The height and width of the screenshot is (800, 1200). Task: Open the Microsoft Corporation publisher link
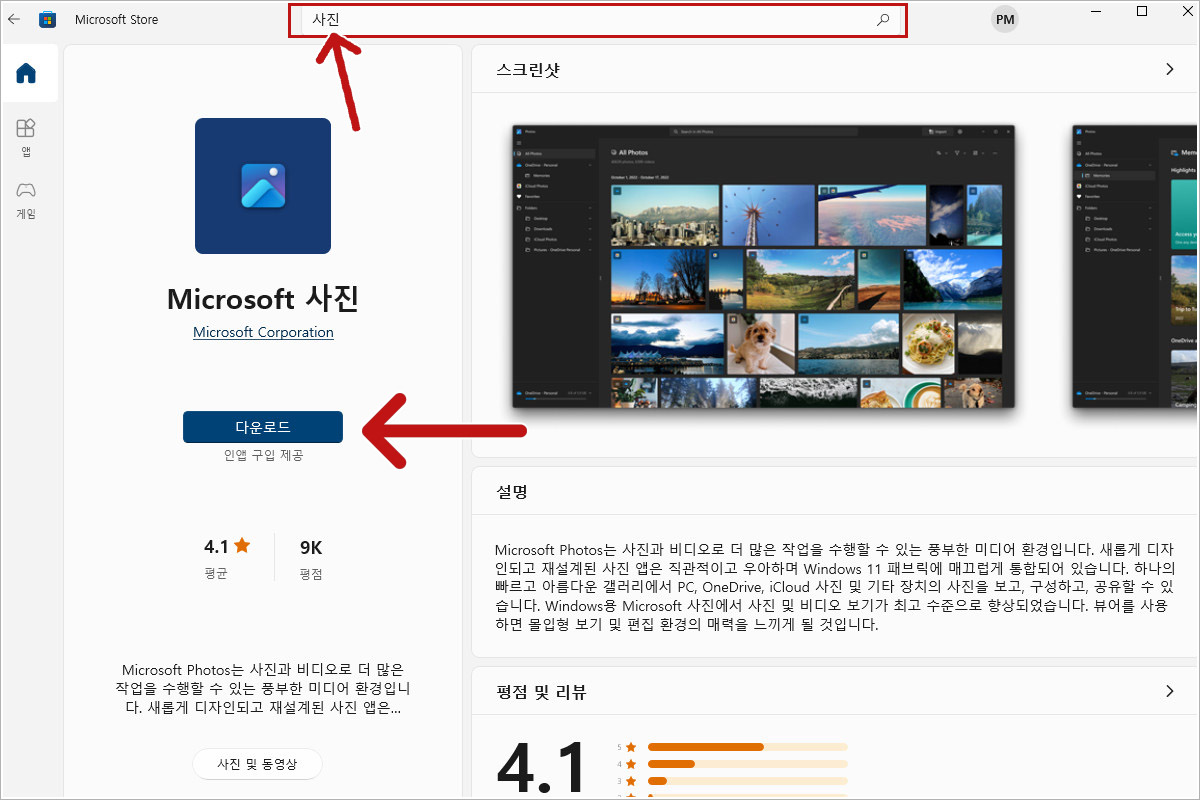point(263,332)
